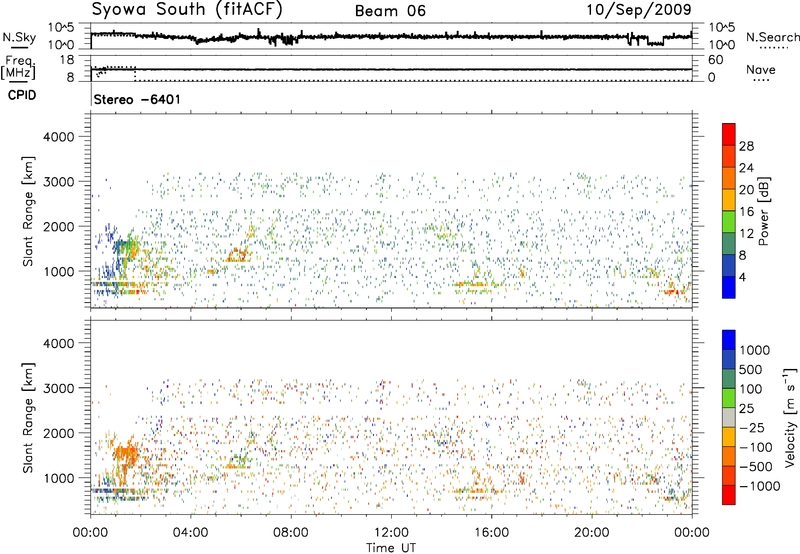800x554 pixels.
Task: Click the '-1000' label on Velocity color bar
Action: pyautogui.click(x=760, y=486)
